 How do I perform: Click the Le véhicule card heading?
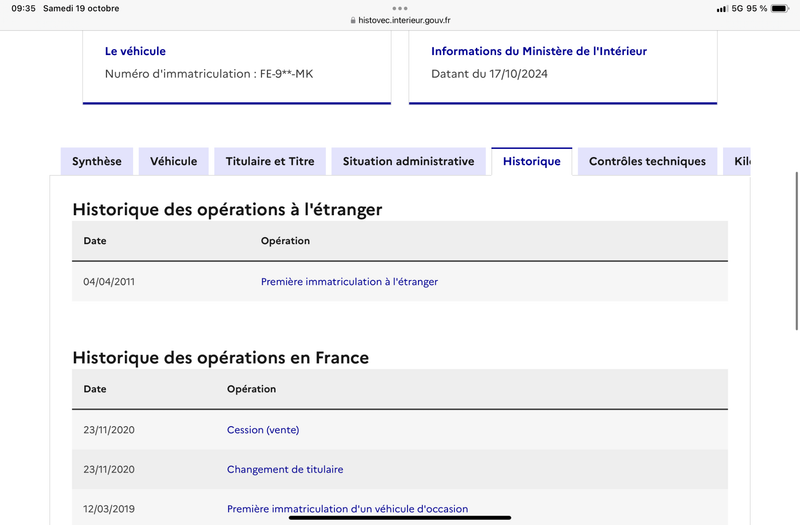click(135, 51)
